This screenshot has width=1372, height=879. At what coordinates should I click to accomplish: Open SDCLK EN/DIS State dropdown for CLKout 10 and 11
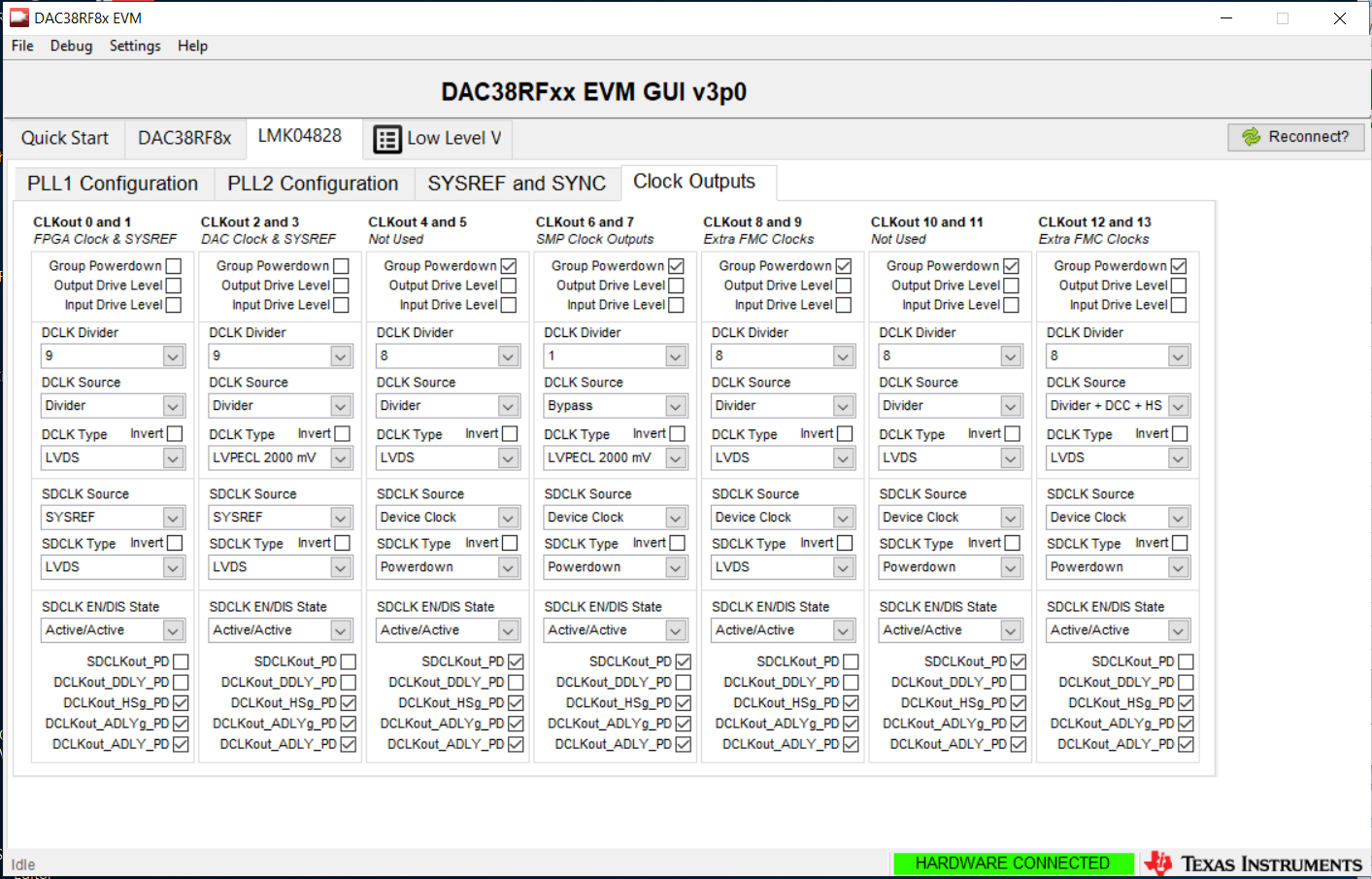(x=951, y=630)
